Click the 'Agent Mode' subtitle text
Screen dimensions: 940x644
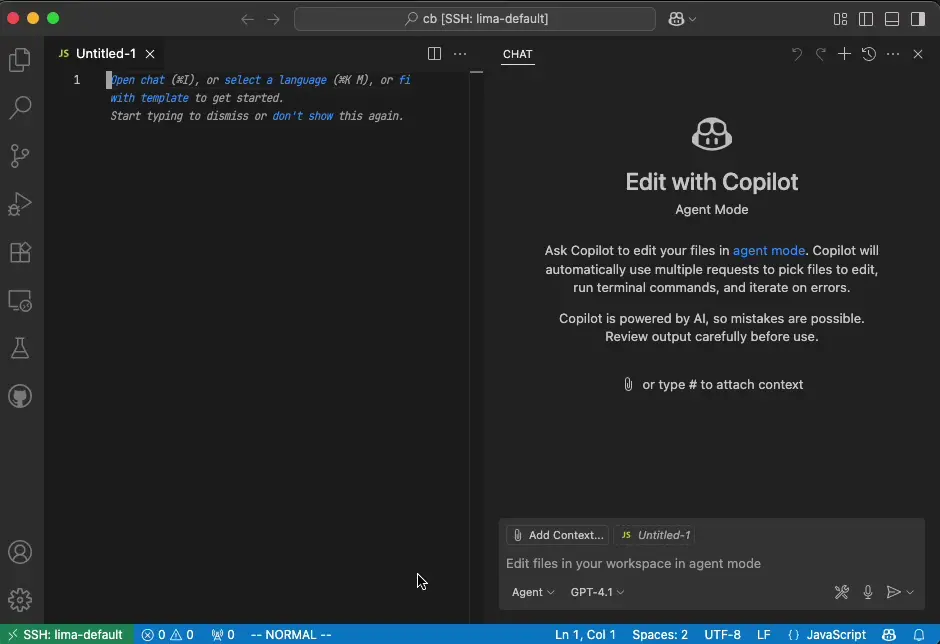[712, 209]
